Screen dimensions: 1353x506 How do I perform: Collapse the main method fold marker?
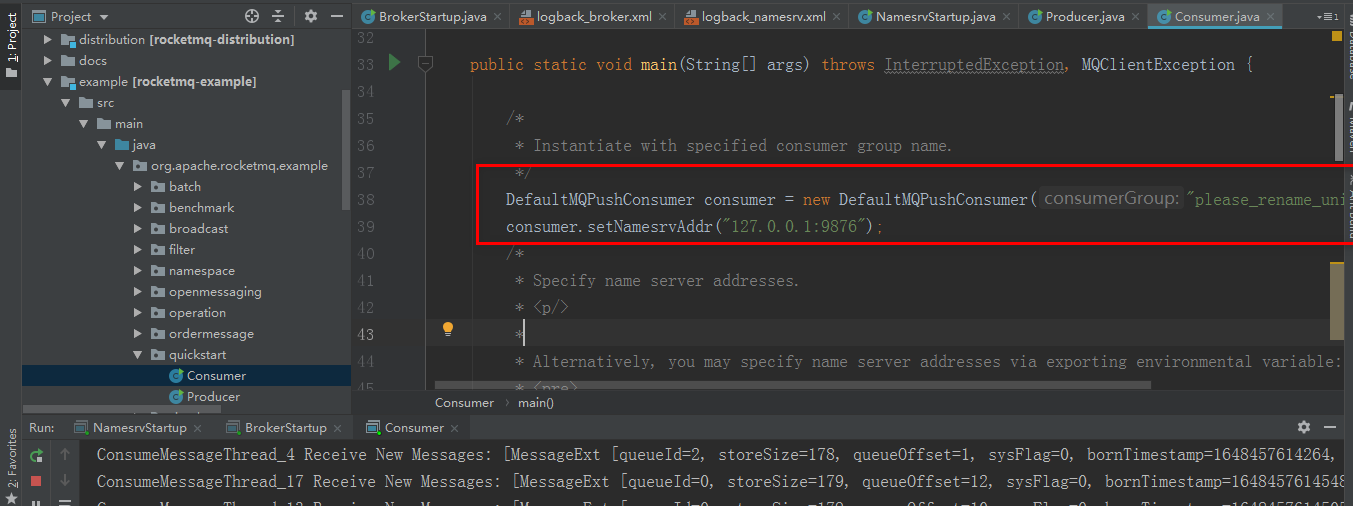coord(426,63)
